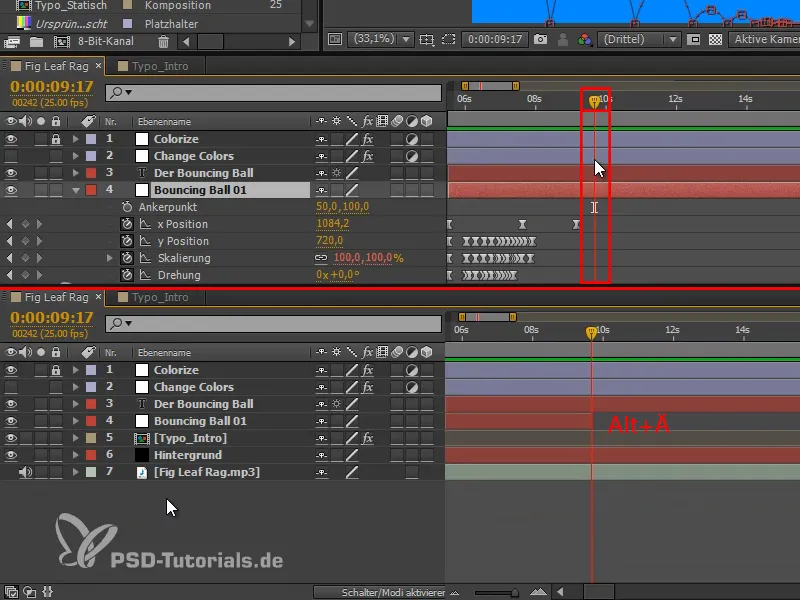Click project panel scroll-down arrow
The height and width of the screenshot is (600, 800).
pyautogui.click(x=309, y=23)
